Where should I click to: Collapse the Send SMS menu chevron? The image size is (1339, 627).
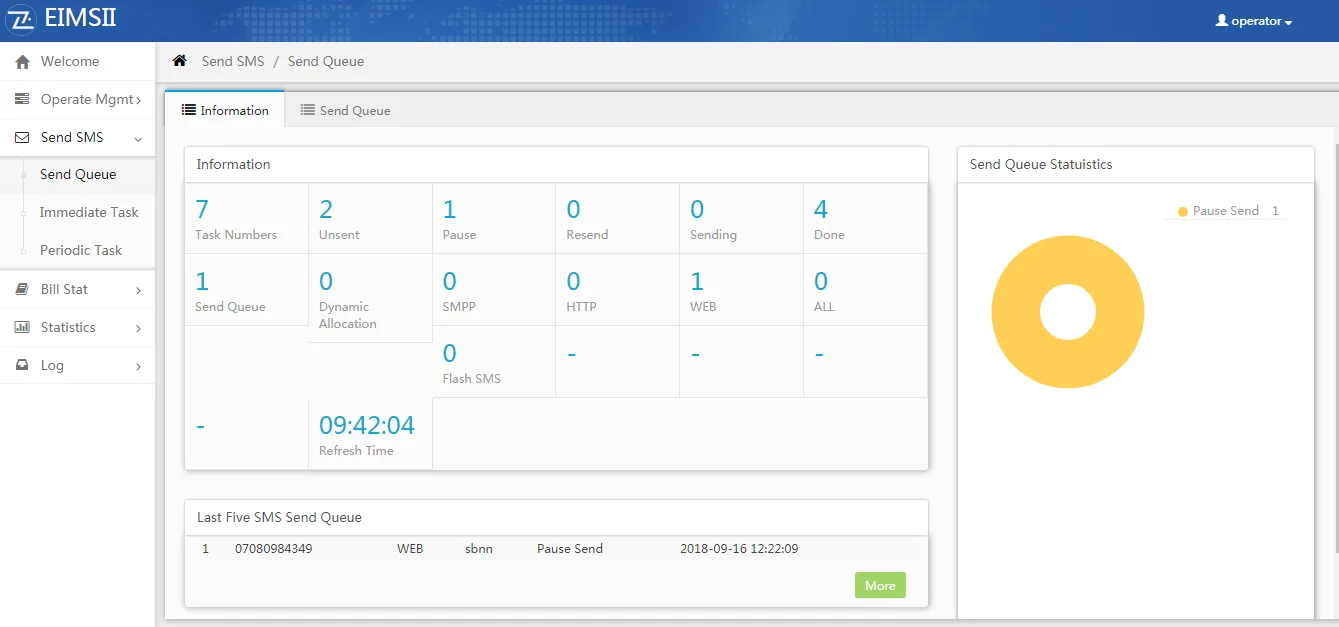tap(138, 139)
